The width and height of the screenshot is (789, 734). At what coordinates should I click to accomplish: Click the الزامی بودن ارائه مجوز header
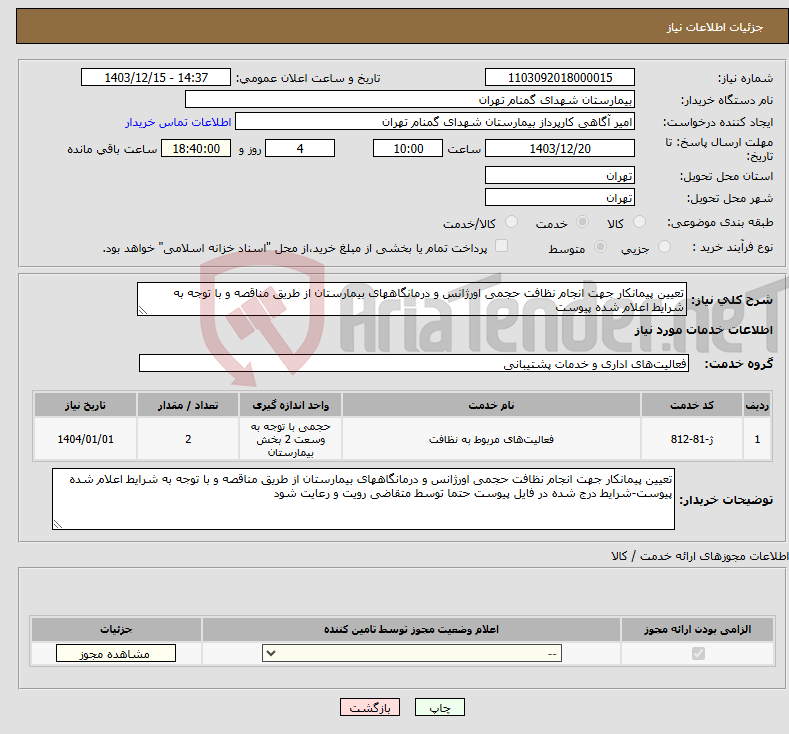pos(697,629)
